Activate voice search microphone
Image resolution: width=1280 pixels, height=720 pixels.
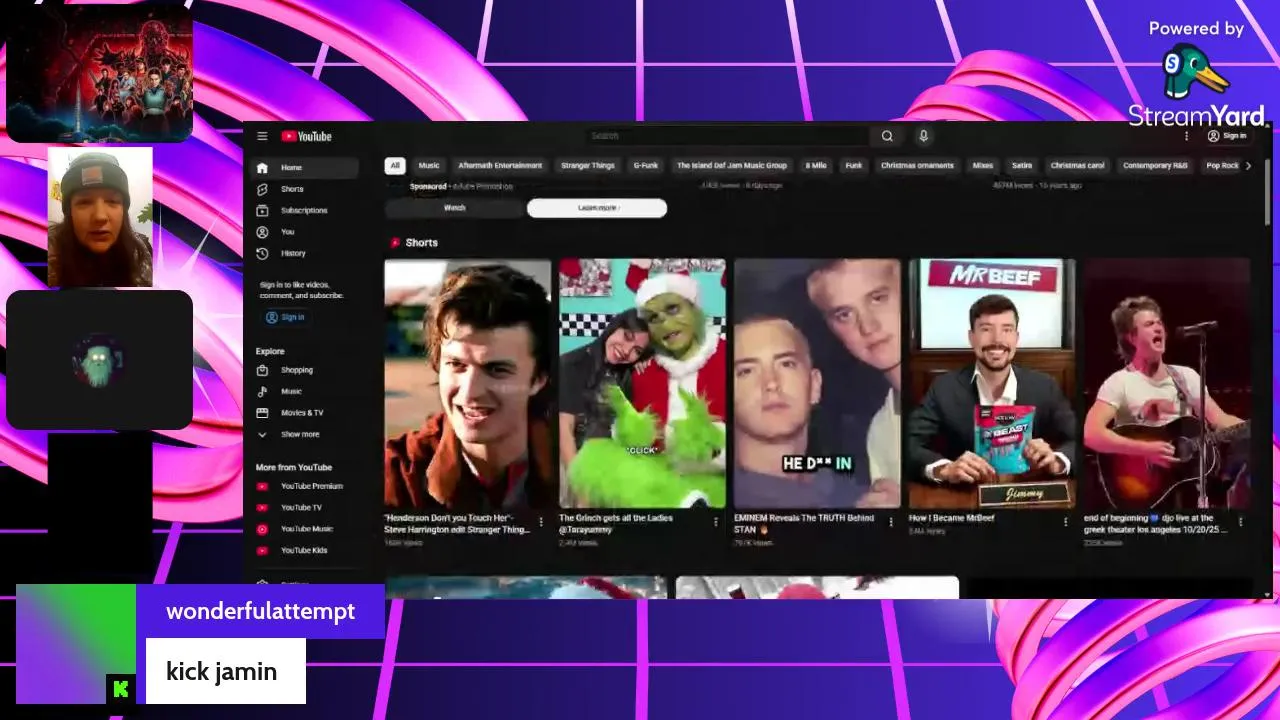click(x=923, y=136)
